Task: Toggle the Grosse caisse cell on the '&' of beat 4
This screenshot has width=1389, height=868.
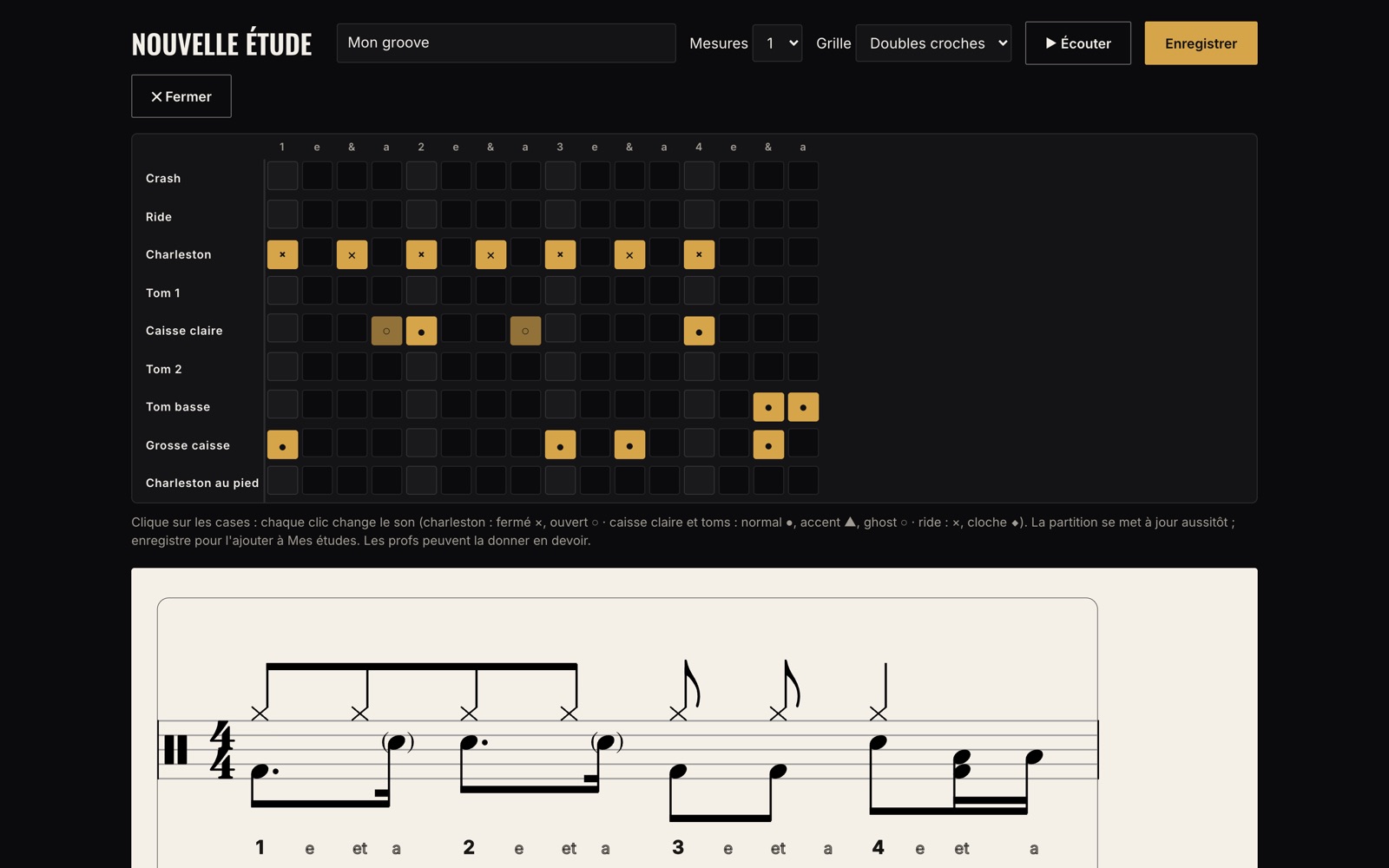Action: click(x=768, y=445)
